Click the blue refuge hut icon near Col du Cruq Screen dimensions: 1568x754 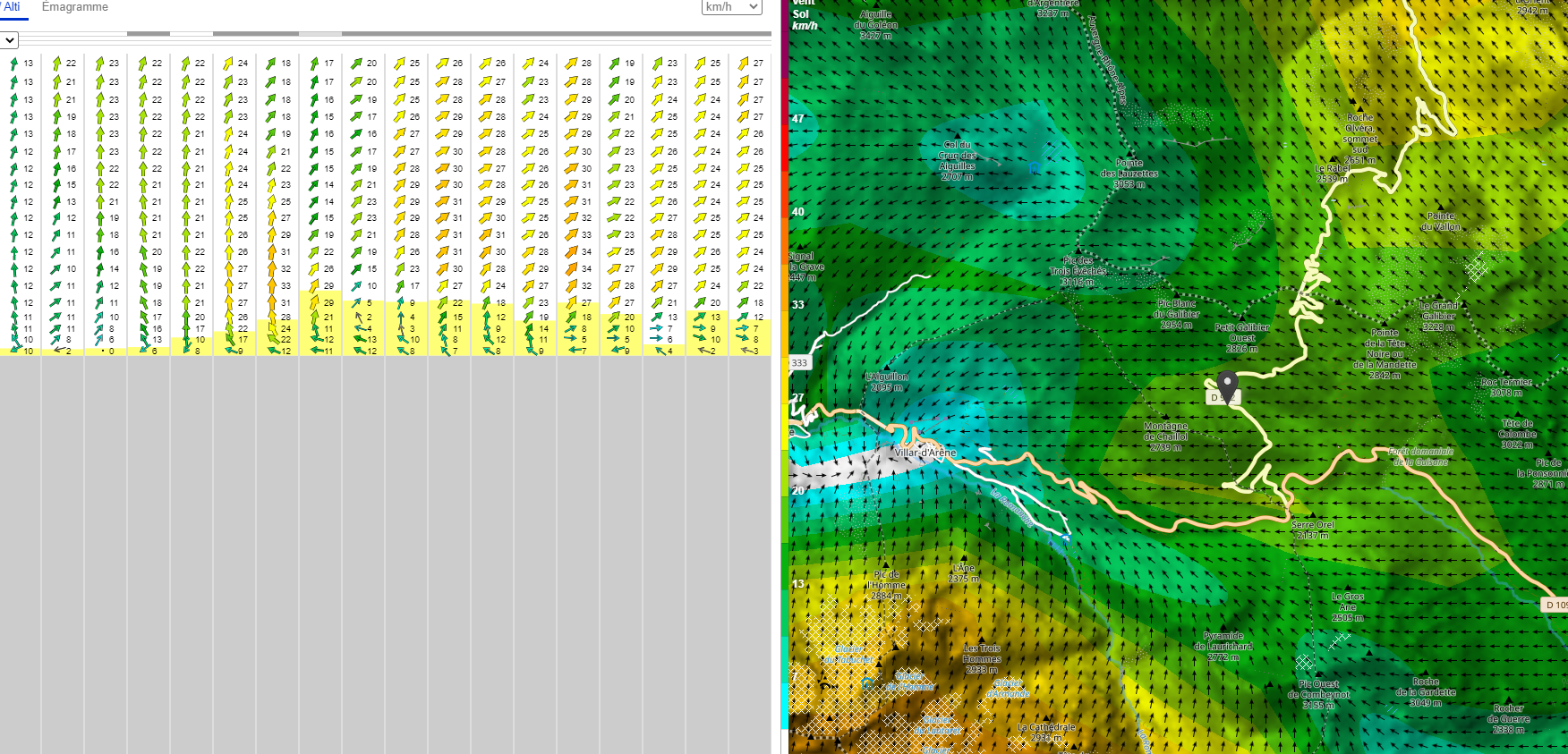(1035, 167)
